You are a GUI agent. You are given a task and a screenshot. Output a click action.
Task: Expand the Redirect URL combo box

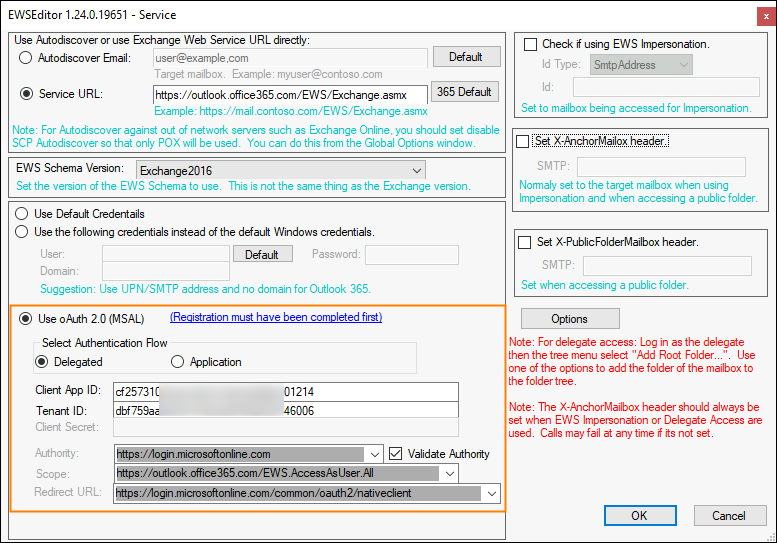point(492,493)
